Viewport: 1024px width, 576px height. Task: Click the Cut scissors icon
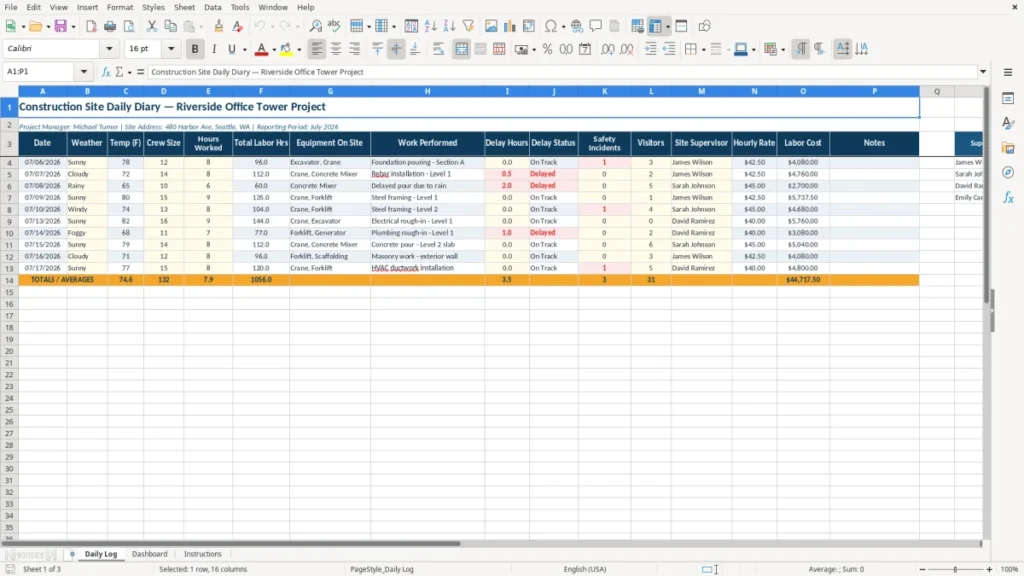point(152,26)
